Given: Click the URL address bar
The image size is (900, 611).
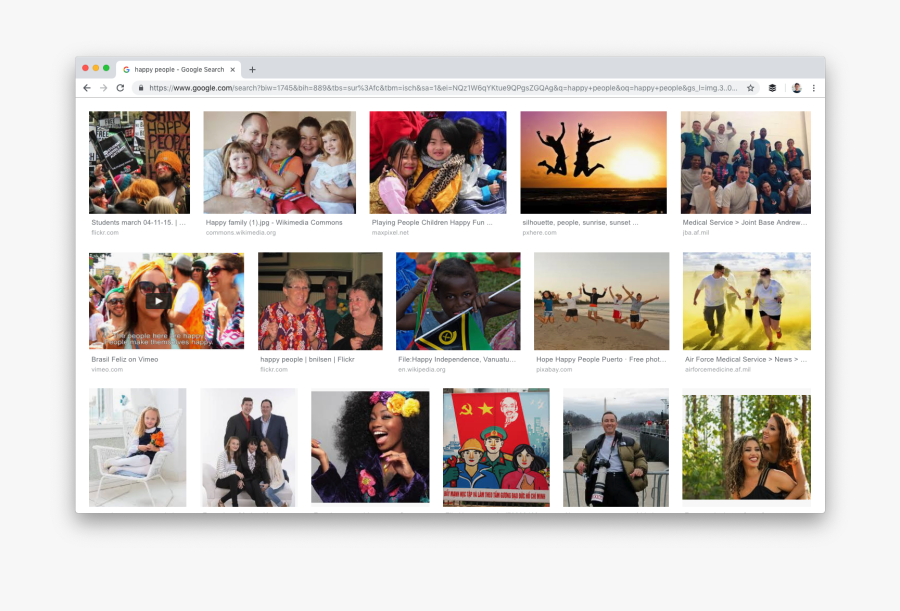Looking at the screenshot, I should 440,88.
